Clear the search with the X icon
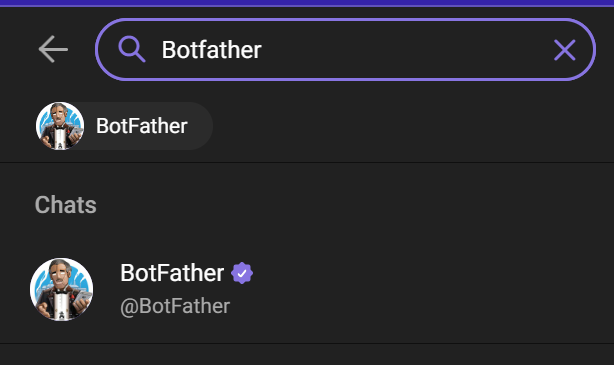The height and width of the screenshot is (365, 614). click(565, 50)
